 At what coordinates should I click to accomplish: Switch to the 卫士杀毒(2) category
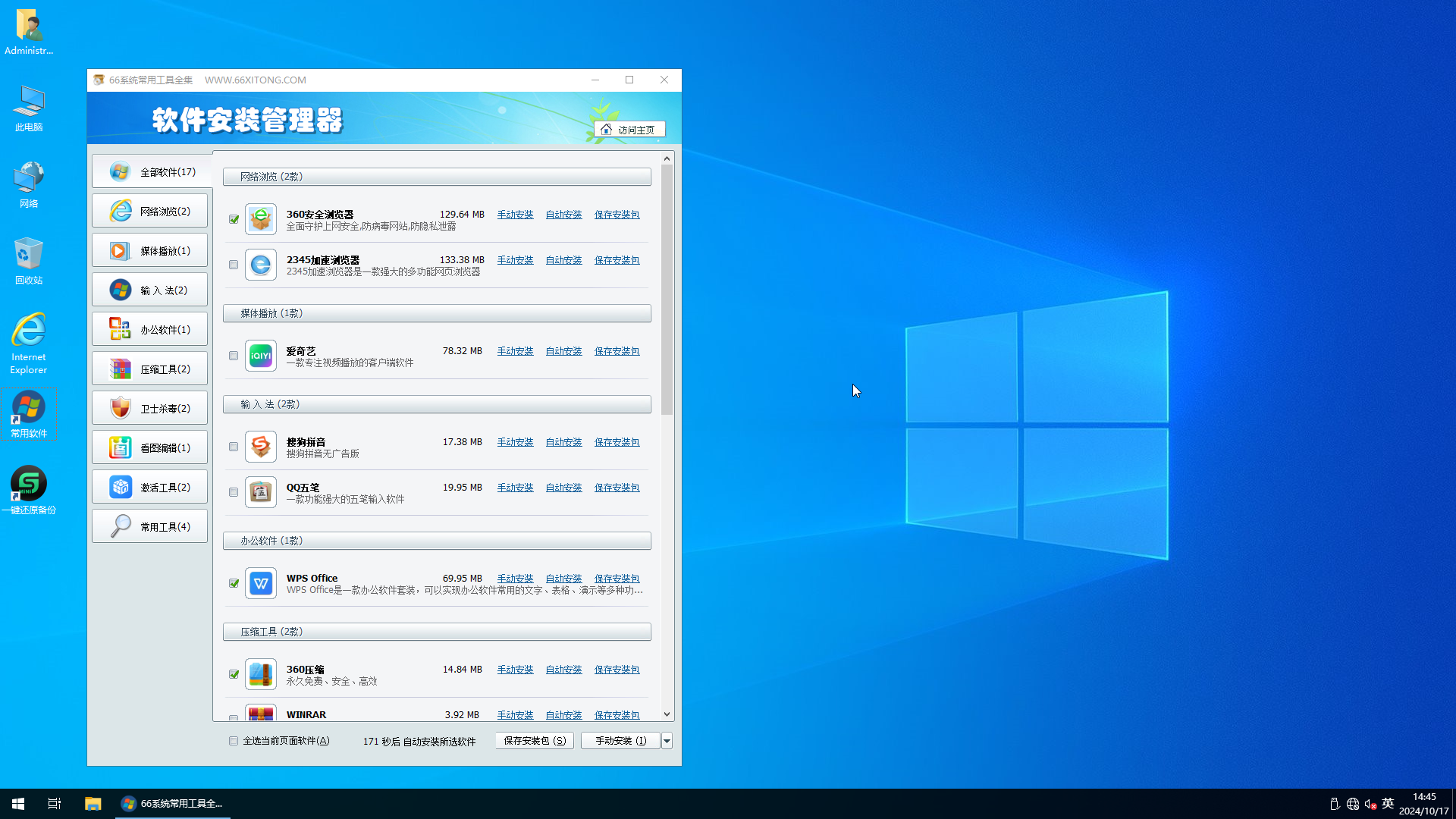tap(149, 409)
